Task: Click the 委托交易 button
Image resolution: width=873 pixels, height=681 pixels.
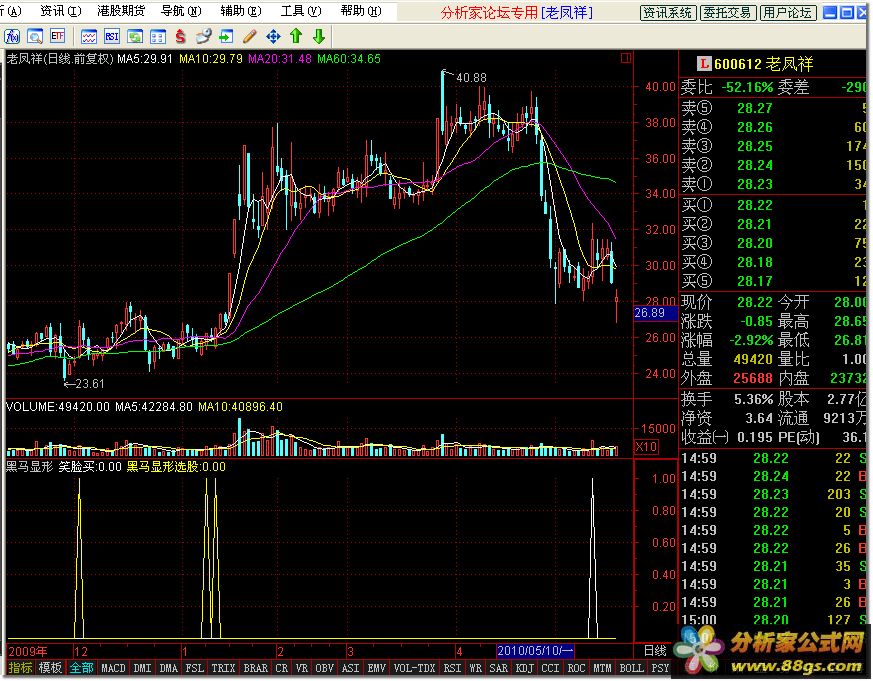Action: coord(727,13)
